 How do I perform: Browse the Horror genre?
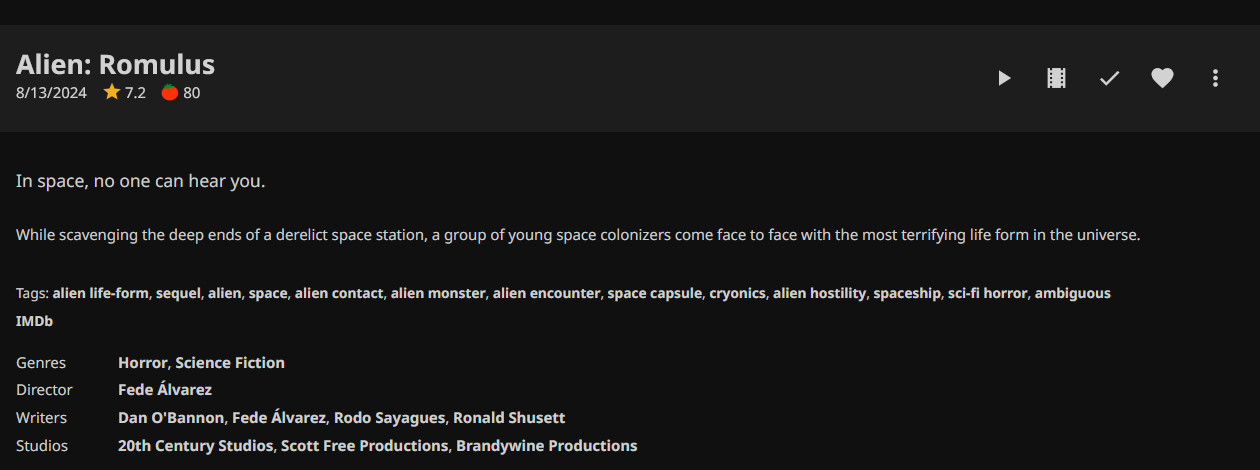click(x=142, y=363)
